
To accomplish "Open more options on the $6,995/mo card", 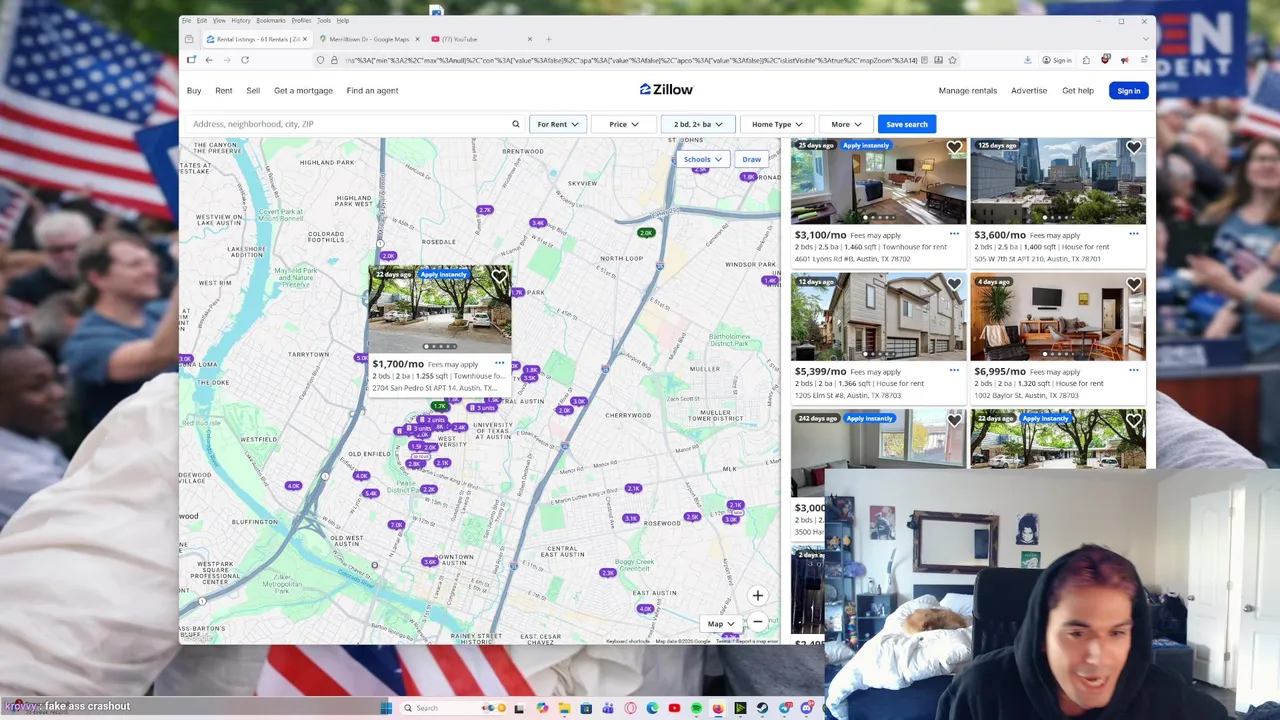I will tap(1133, 371).
